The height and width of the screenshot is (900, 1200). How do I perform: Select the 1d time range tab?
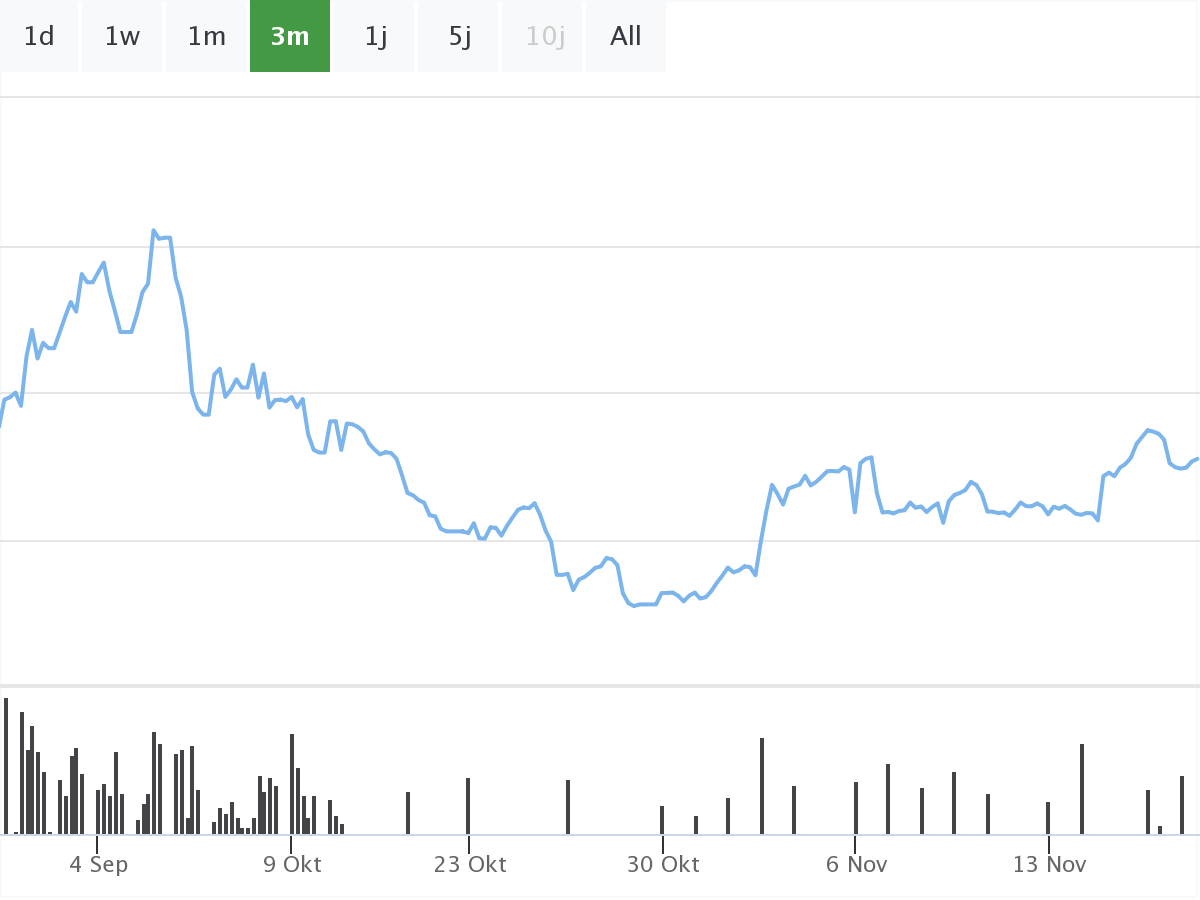[x=39, y=37]
